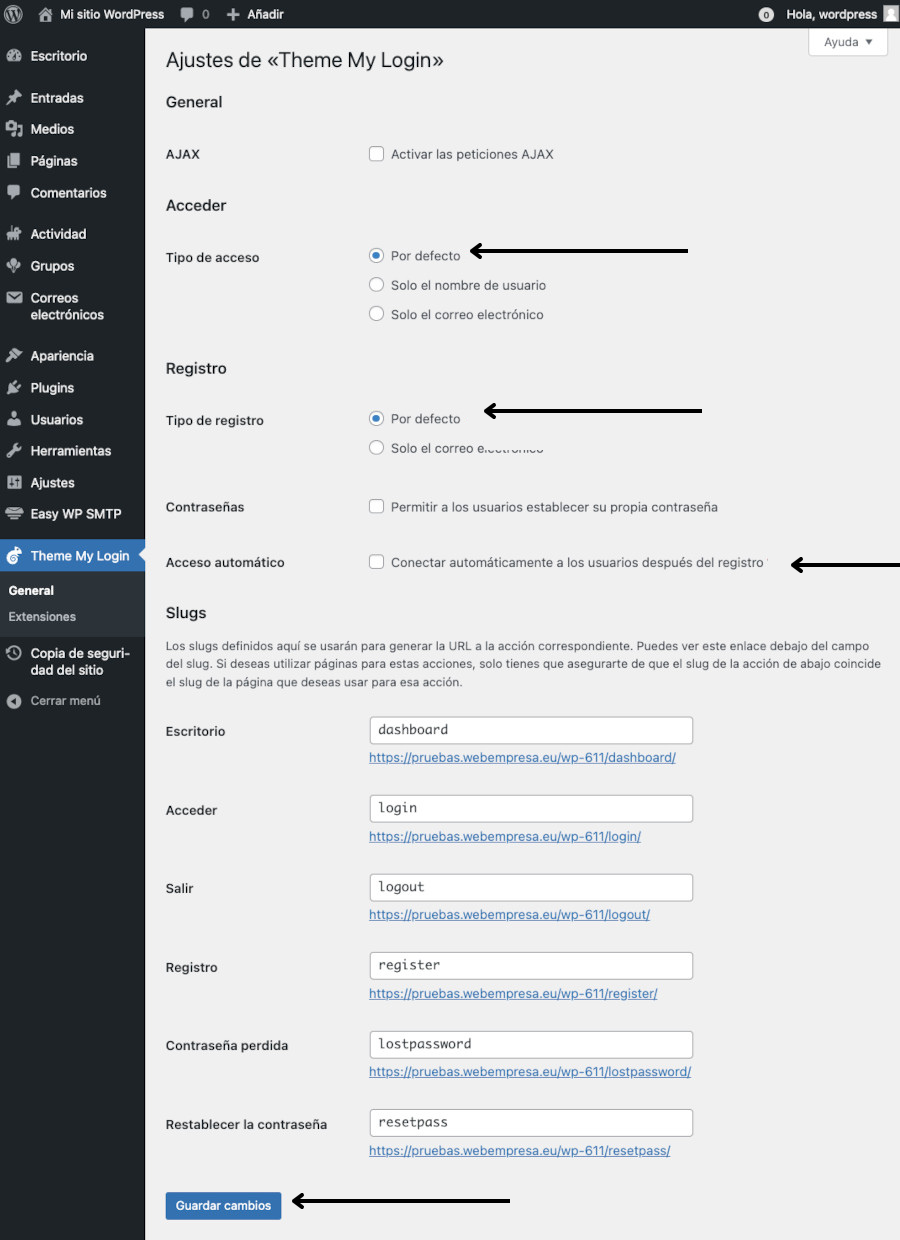Expand the Ayuda help dropdown
Image resolution: width=900 pixels, height=1240 pixels.
pos(848,42)
